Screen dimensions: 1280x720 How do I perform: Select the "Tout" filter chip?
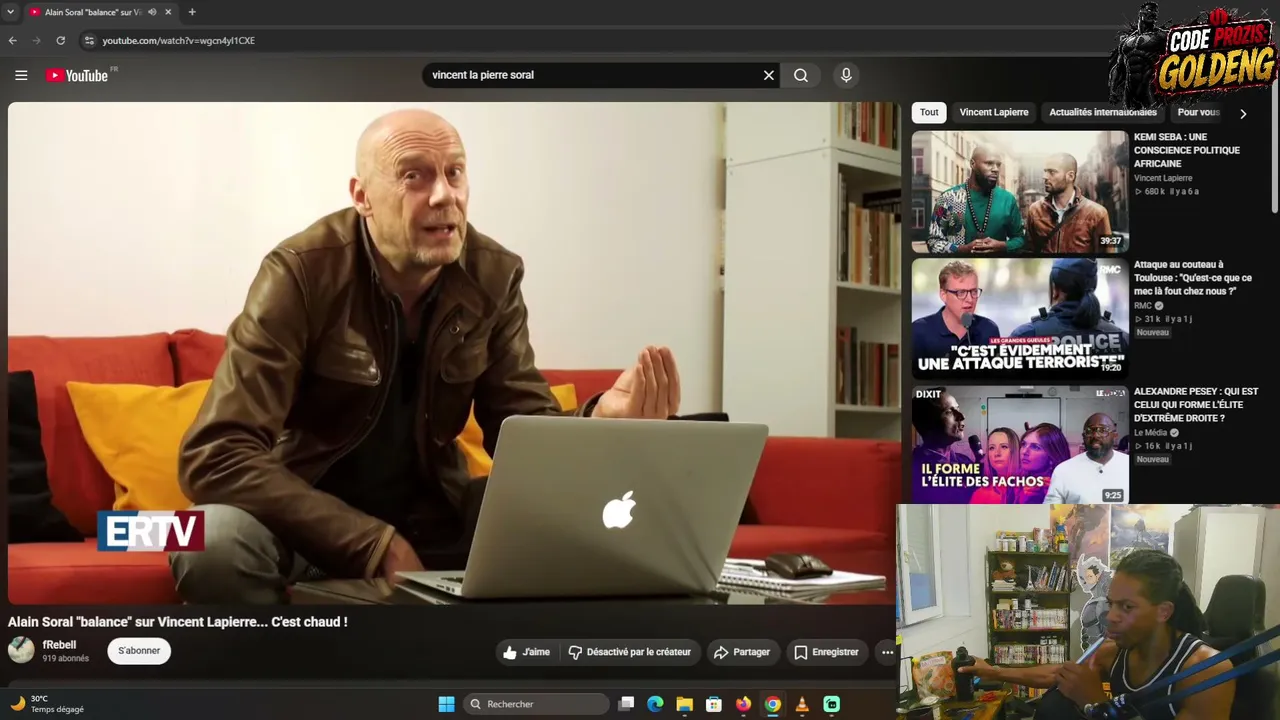coord(929,112)
